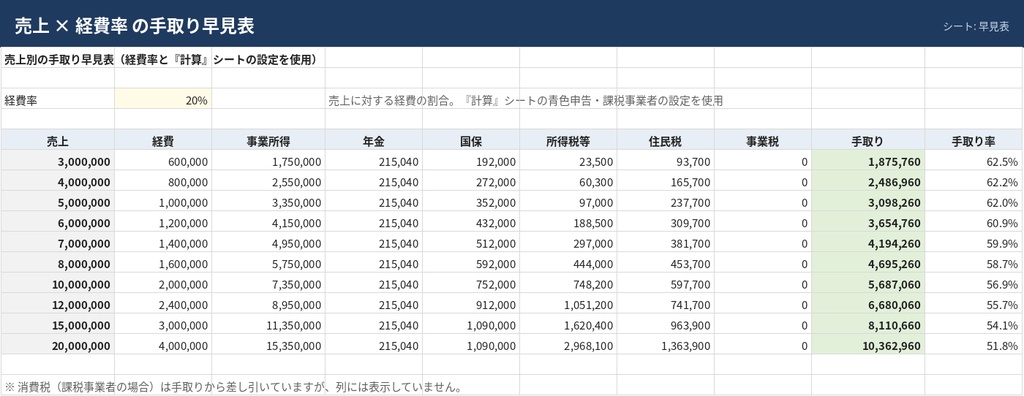Click the 手取り率 cell 62.5%
This screenshot has width=1024, height=396.
pyautogui.click(x=974, y=161)
